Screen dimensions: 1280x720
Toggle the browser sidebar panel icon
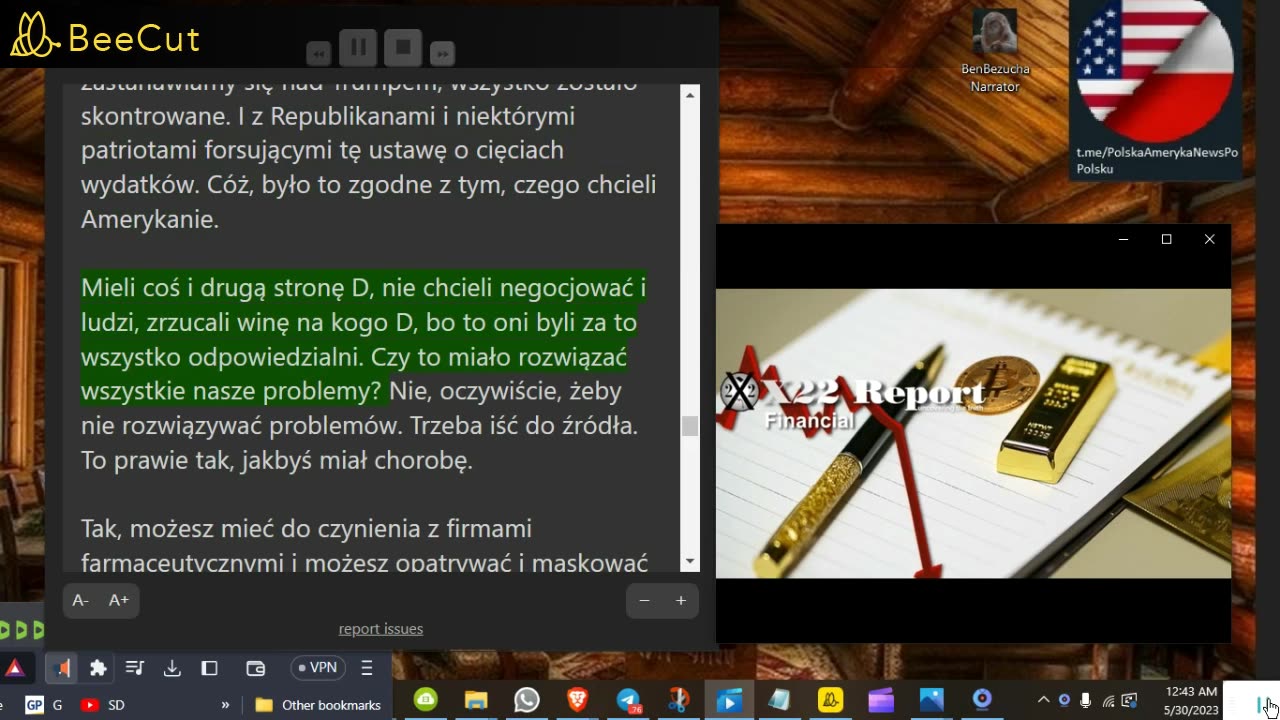coord(209,668)
